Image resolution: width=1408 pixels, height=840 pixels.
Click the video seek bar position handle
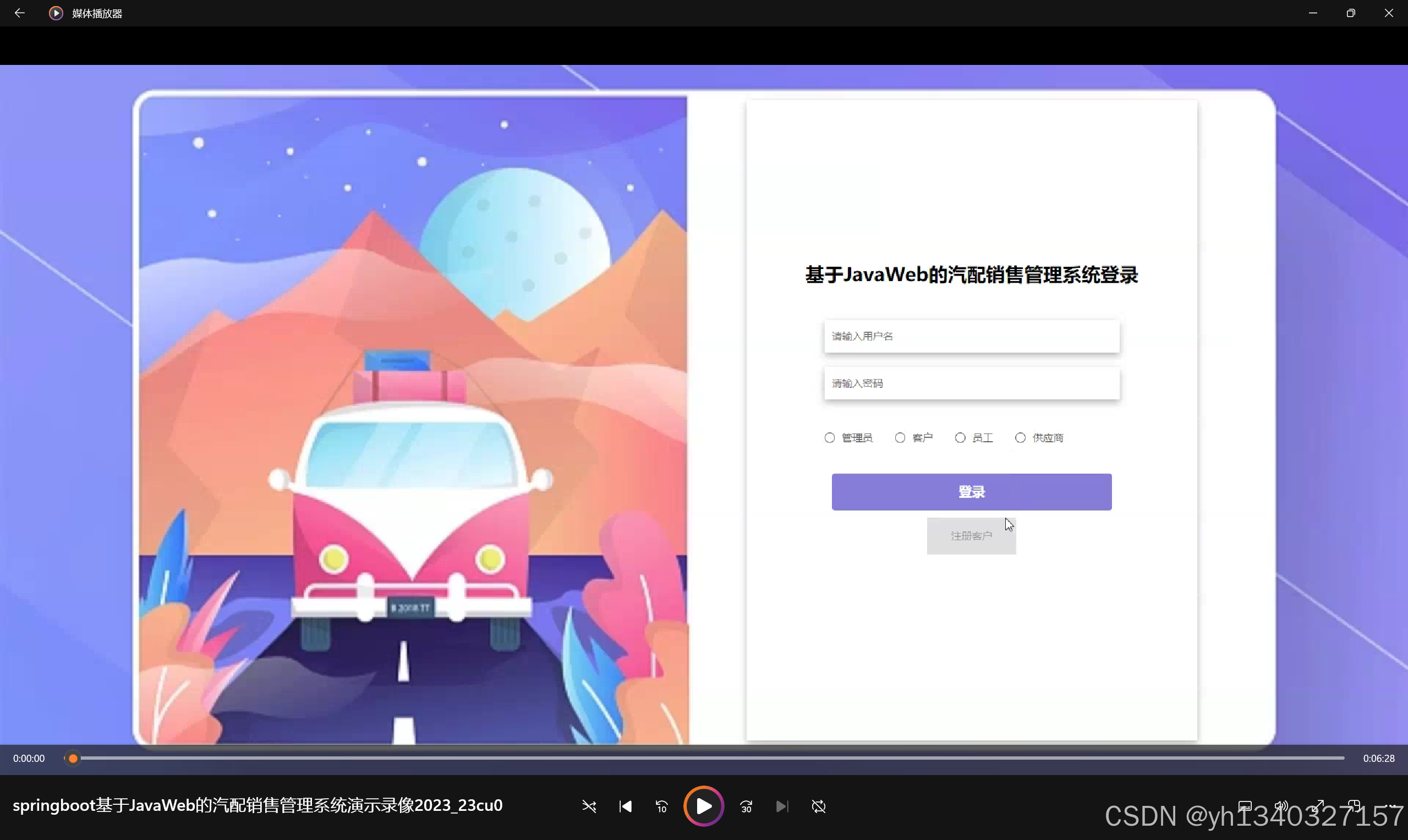[x=73, y=759]
